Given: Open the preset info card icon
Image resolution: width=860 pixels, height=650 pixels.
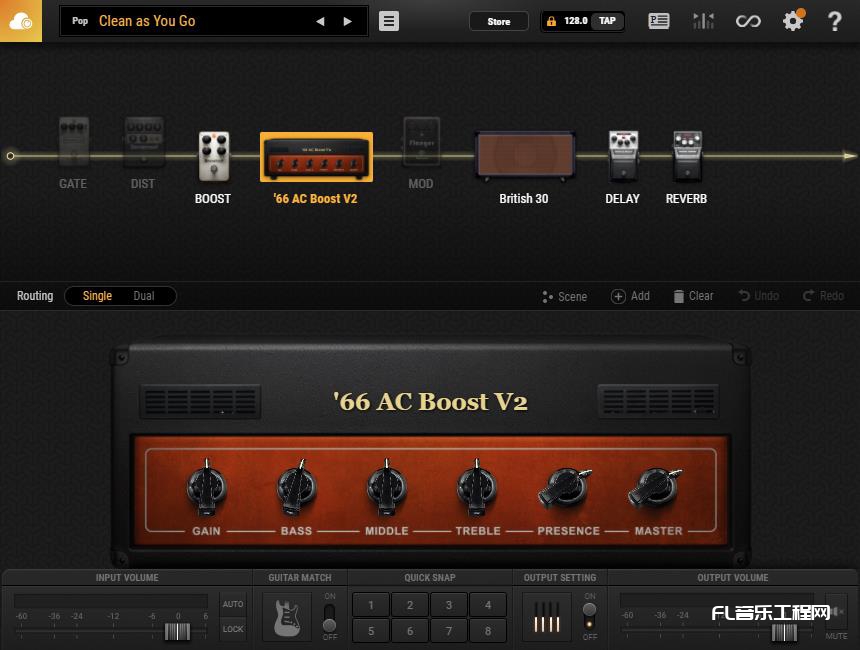Looking at the screenshot, I should click(659, 20).
